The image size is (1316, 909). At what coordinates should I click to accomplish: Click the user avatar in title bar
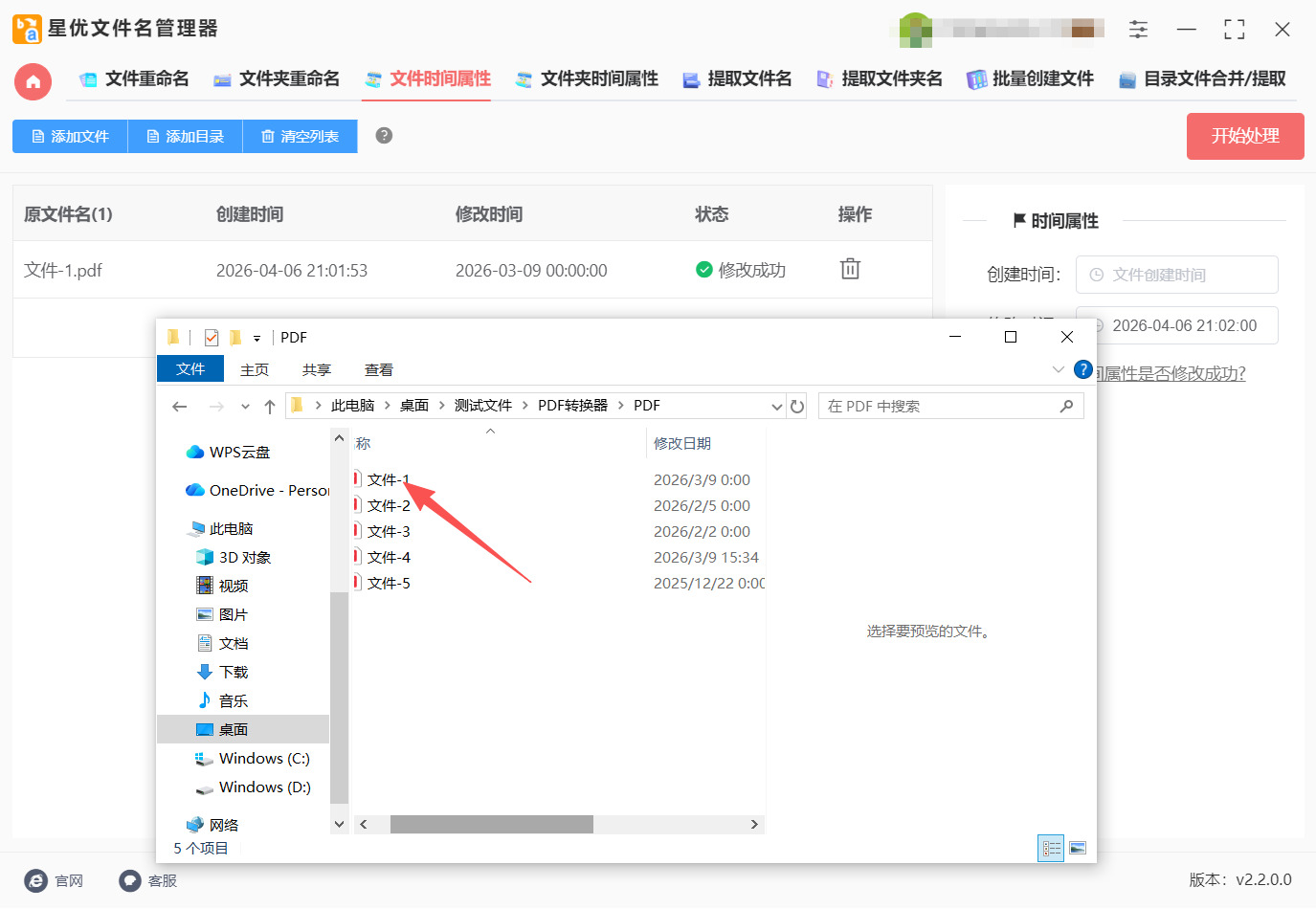(916, 30)
